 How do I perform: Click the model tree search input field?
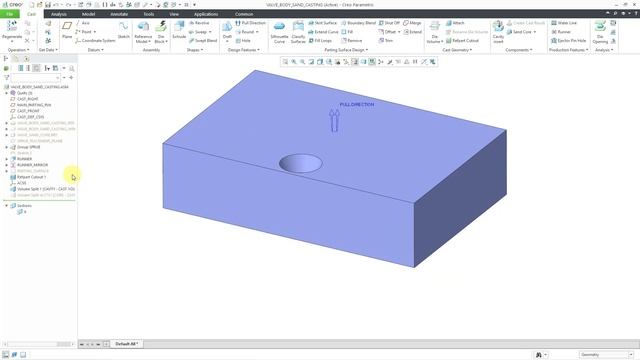tap(35, 77)
